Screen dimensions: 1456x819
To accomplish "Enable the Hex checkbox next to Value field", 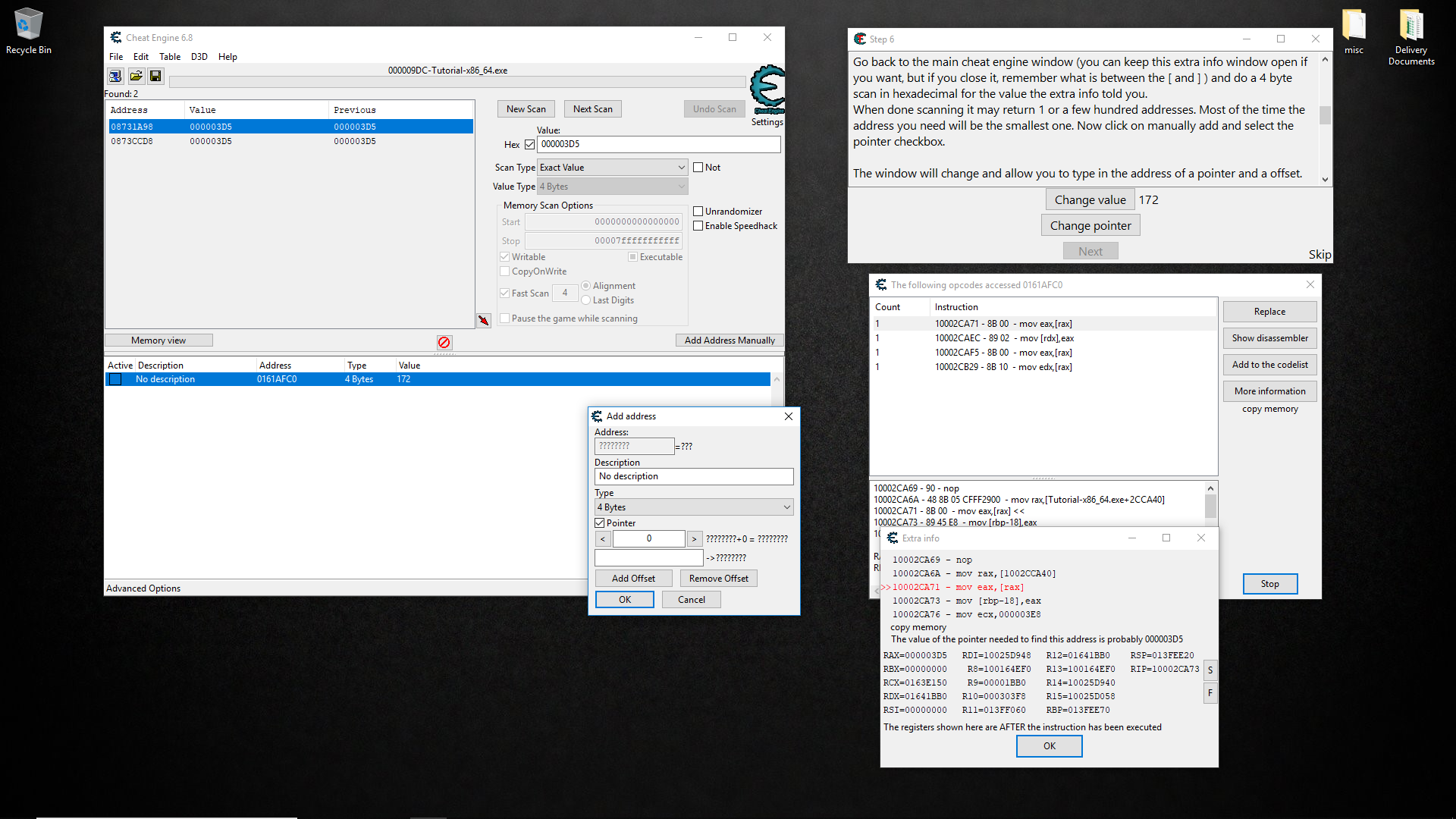I will click(x=527, y=143).
